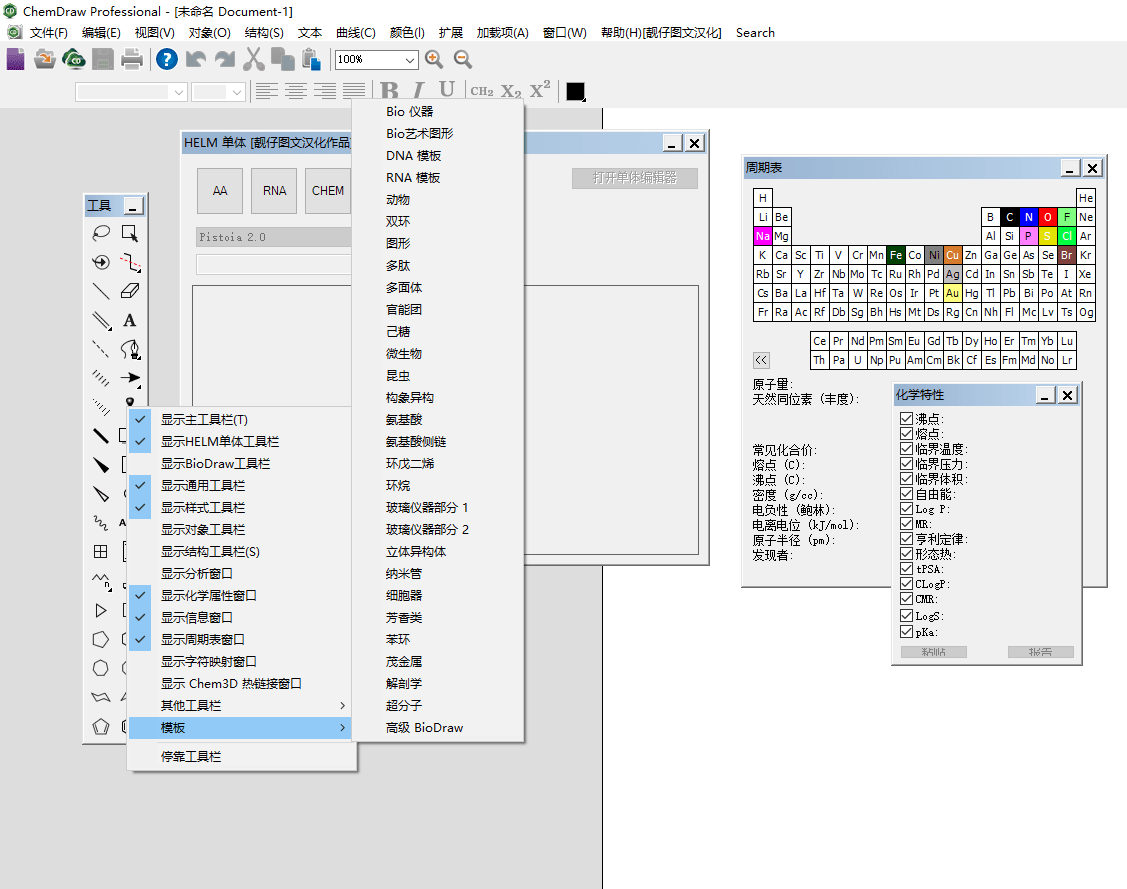
Task: Toggle the pKa checkbox
Action: click(906, 632)
